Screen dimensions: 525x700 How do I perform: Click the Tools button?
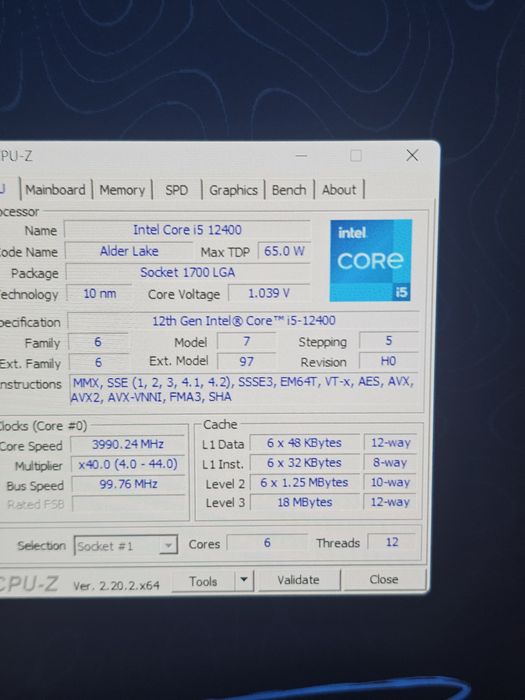(x=203, y=581)
